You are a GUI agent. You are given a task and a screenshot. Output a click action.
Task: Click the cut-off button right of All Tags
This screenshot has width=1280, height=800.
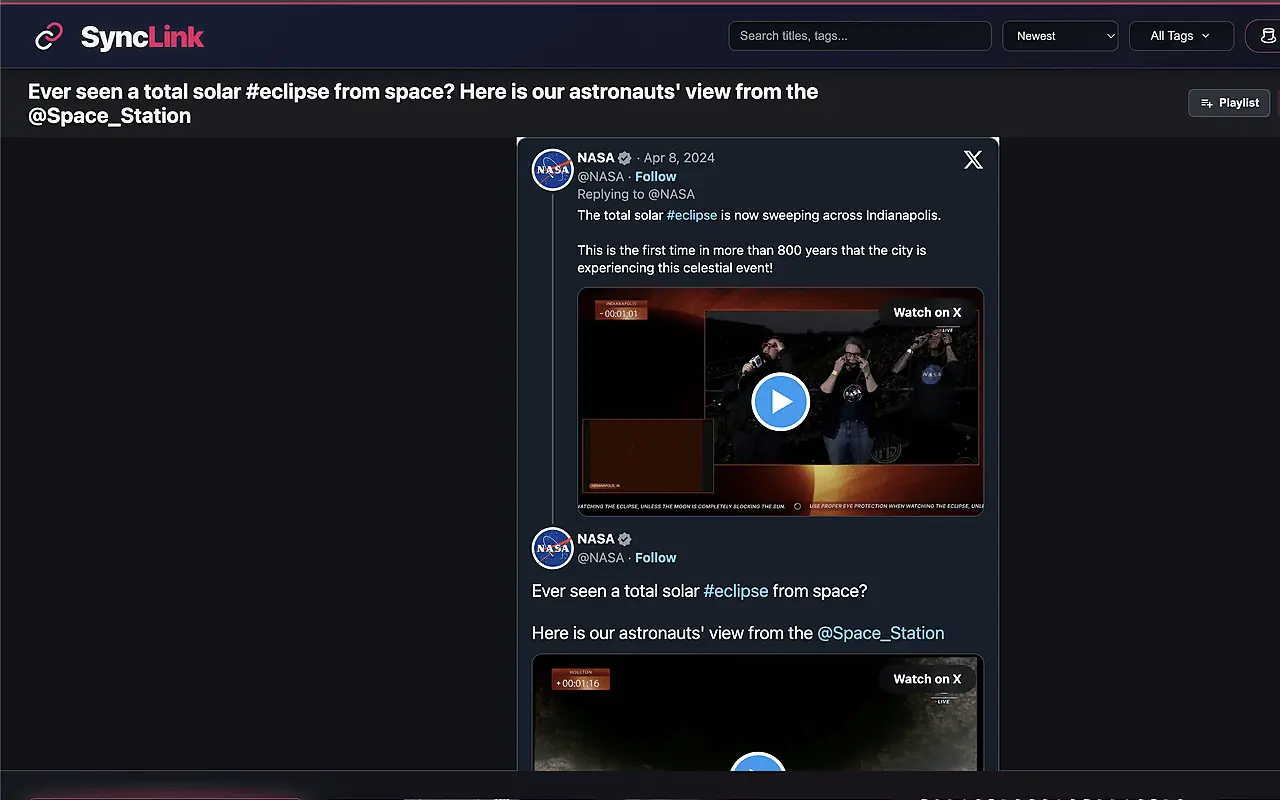point(1264,36)
